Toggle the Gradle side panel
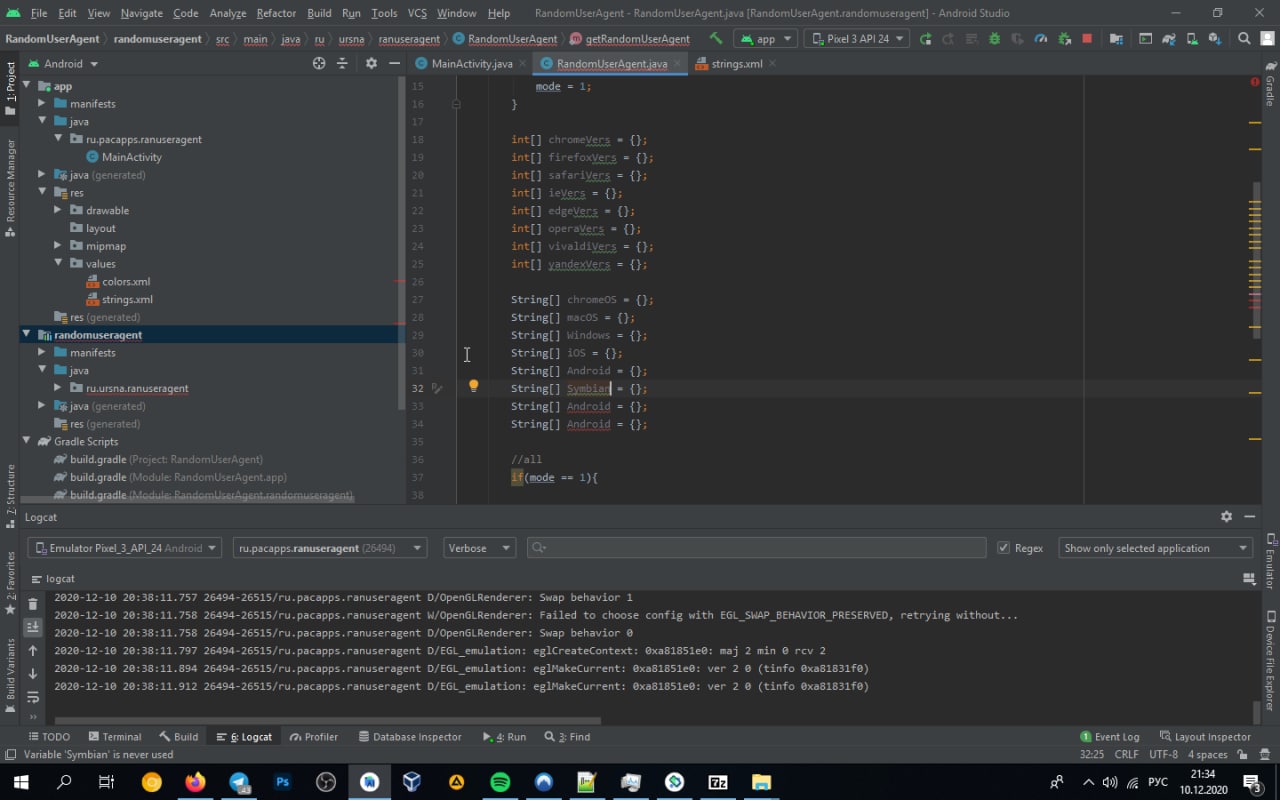1280x800 pixels. coord(1270,84)
